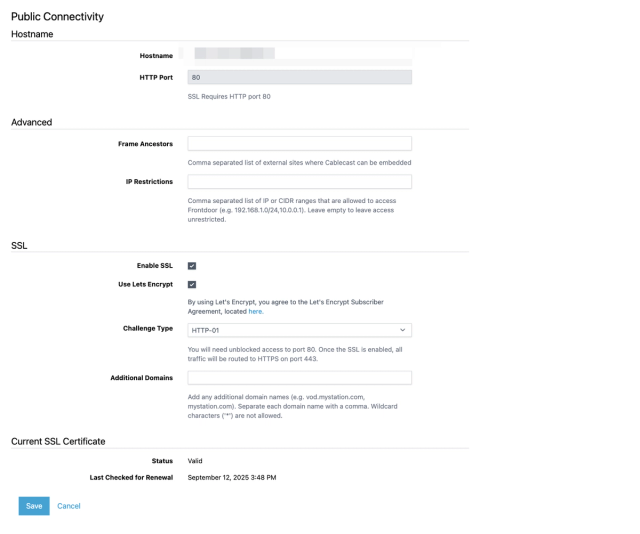This screenshot has width=640, height=534.
Task: Click the blurred Hostname input field
Action: pyautogui.click(x=300, y=55)
